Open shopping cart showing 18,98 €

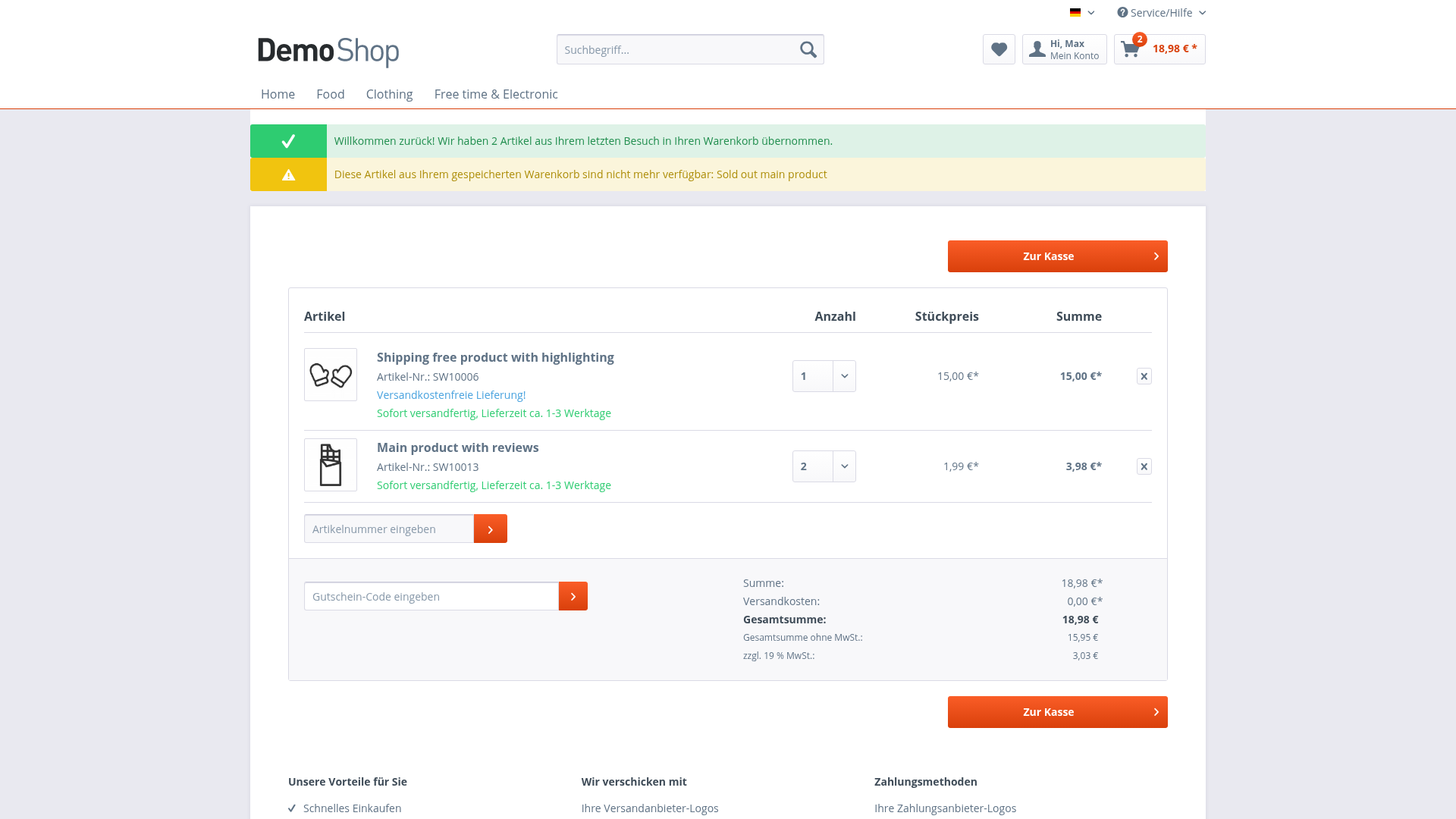[x=1159, y=49]
